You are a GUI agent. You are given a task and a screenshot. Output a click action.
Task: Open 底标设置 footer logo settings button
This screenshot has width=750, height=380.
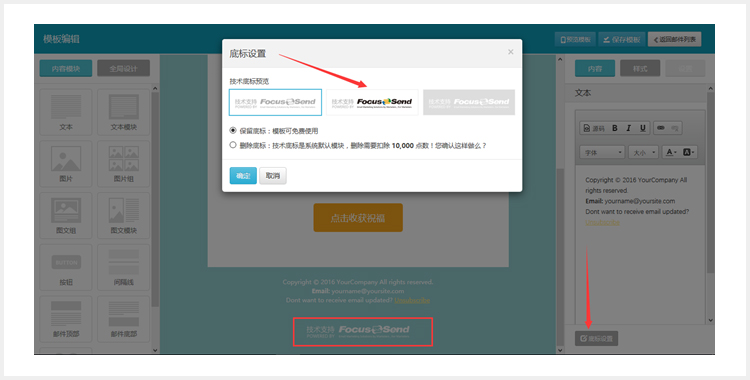[596, 338]
